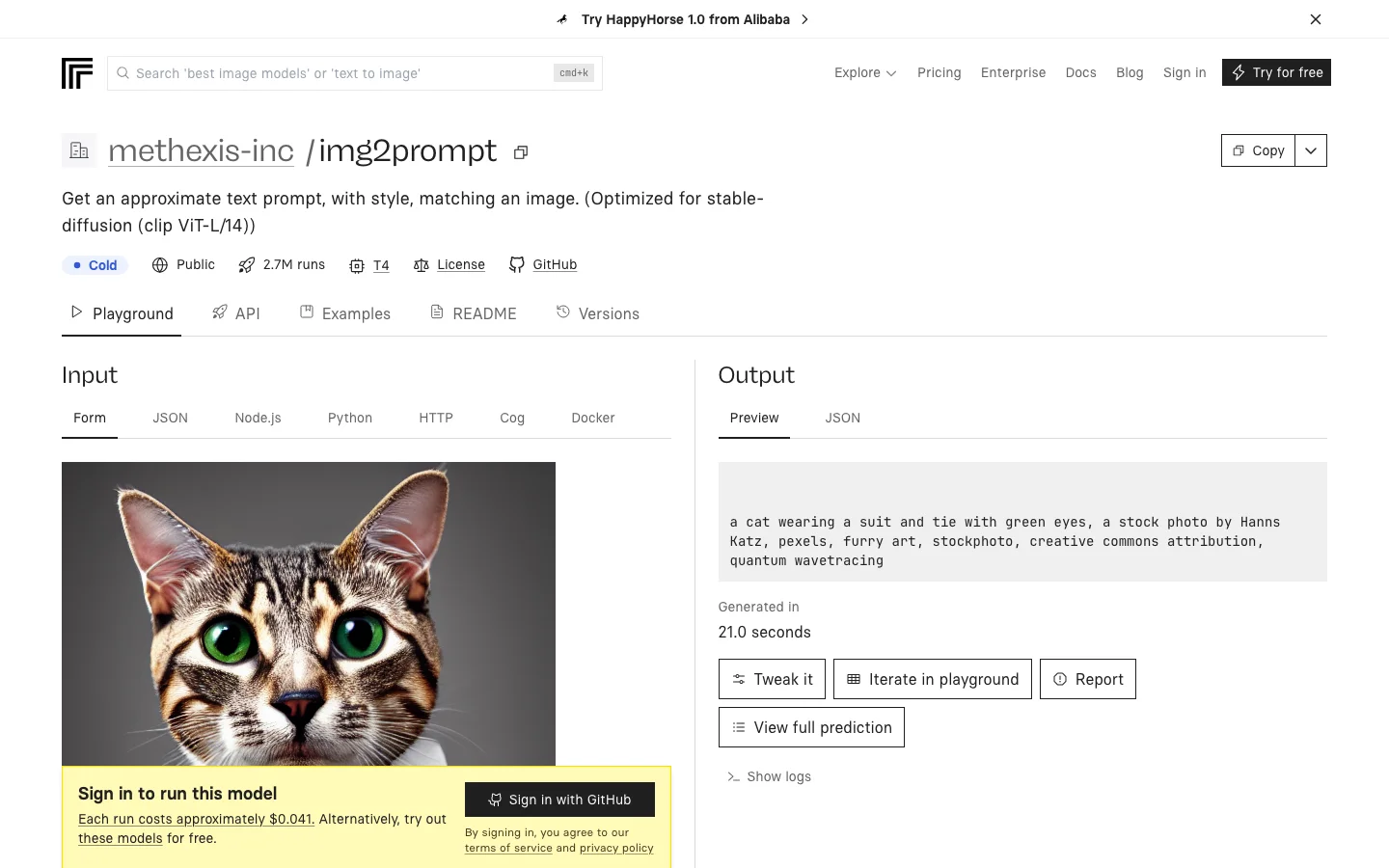Click the Cold status badge
Screen dimensions: 1389x868
point(95,265)
